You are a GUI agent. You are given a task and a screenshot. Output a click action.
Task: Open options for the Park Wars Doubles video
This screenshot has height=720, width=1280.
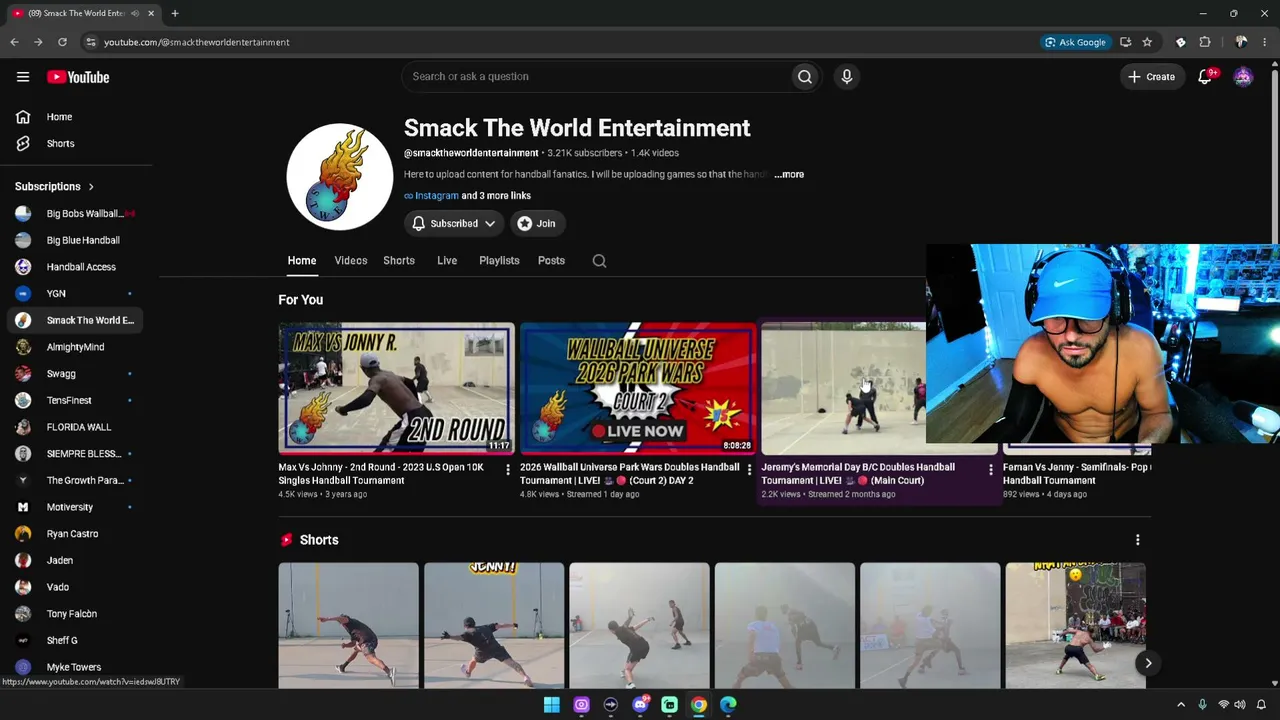click(x=749, y=470)
